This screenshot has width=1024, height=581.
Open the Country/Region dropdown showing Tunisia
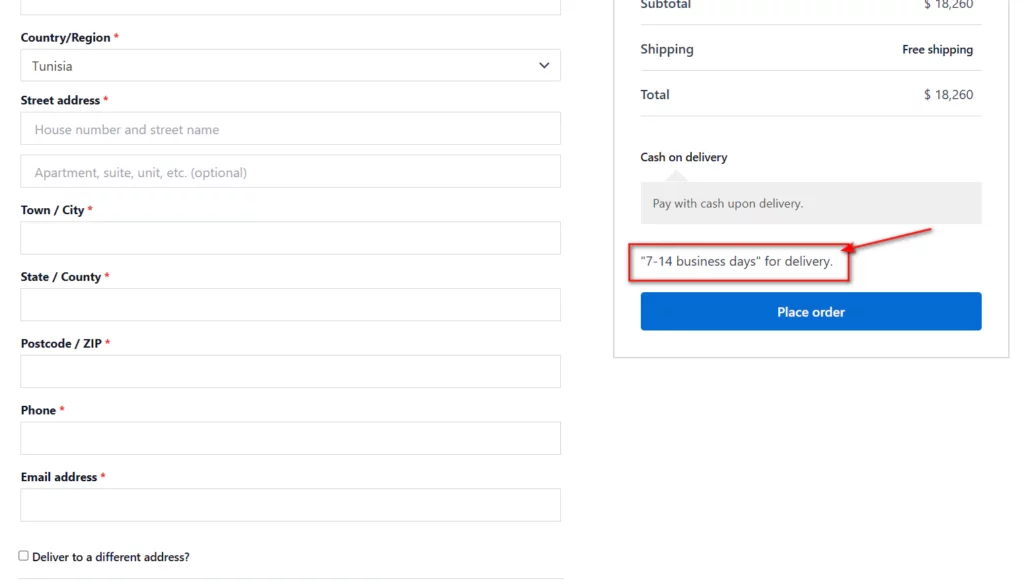(290, 65)
